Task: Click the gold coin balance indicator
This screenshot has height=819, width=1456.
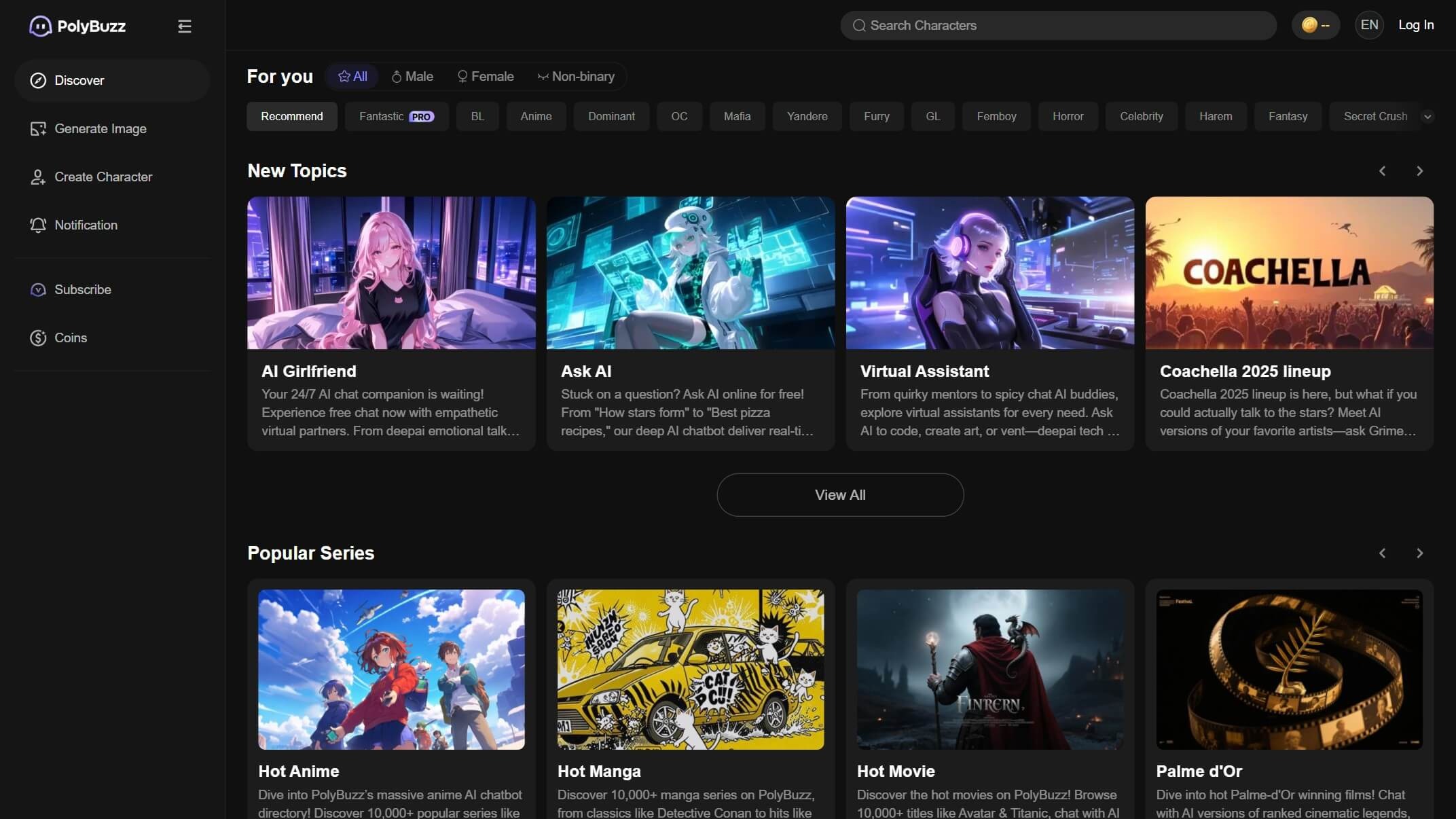Action: [x=1315, y=25]
